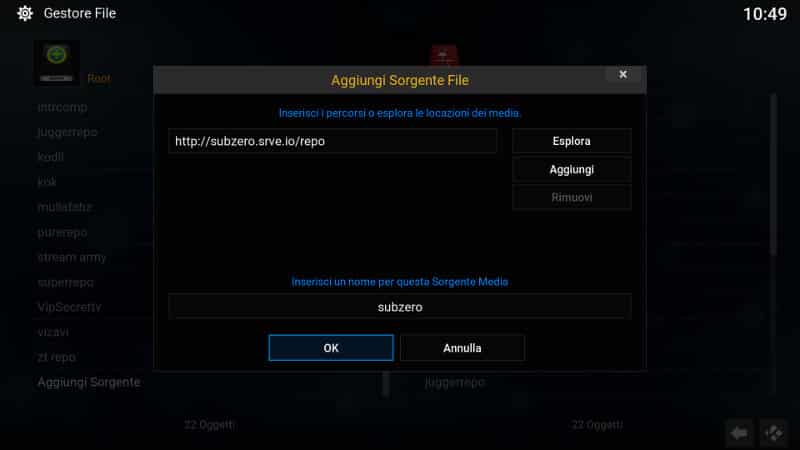Screen dimensions: 800x450
Task: Click the right pane scrollbar
Action: [773, 173]
